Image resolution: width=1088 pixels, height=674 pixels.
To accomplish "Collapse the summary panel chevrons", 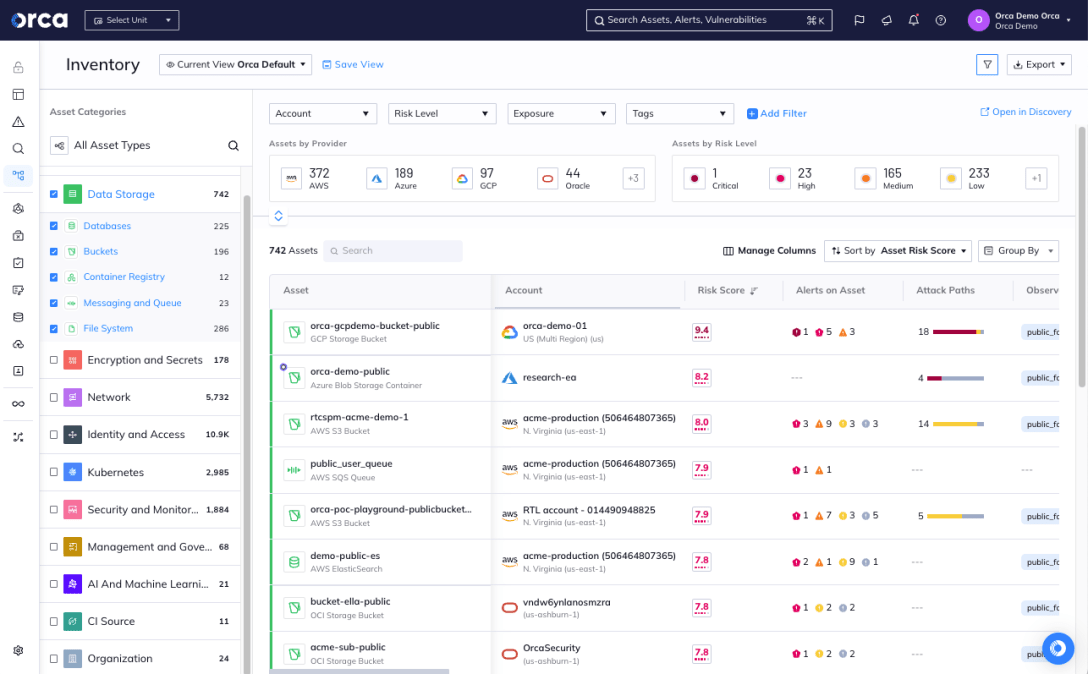I will coord(278,216).
